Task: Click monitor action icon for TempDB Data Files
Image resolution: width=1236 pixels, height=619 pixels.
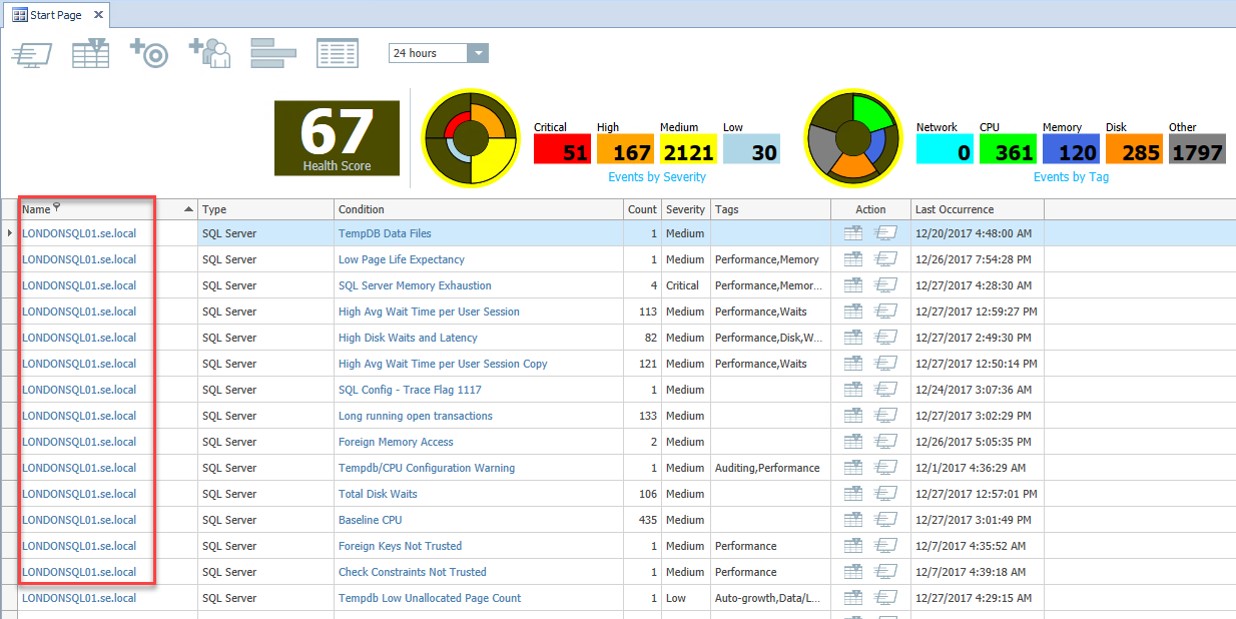Action: 886,233
